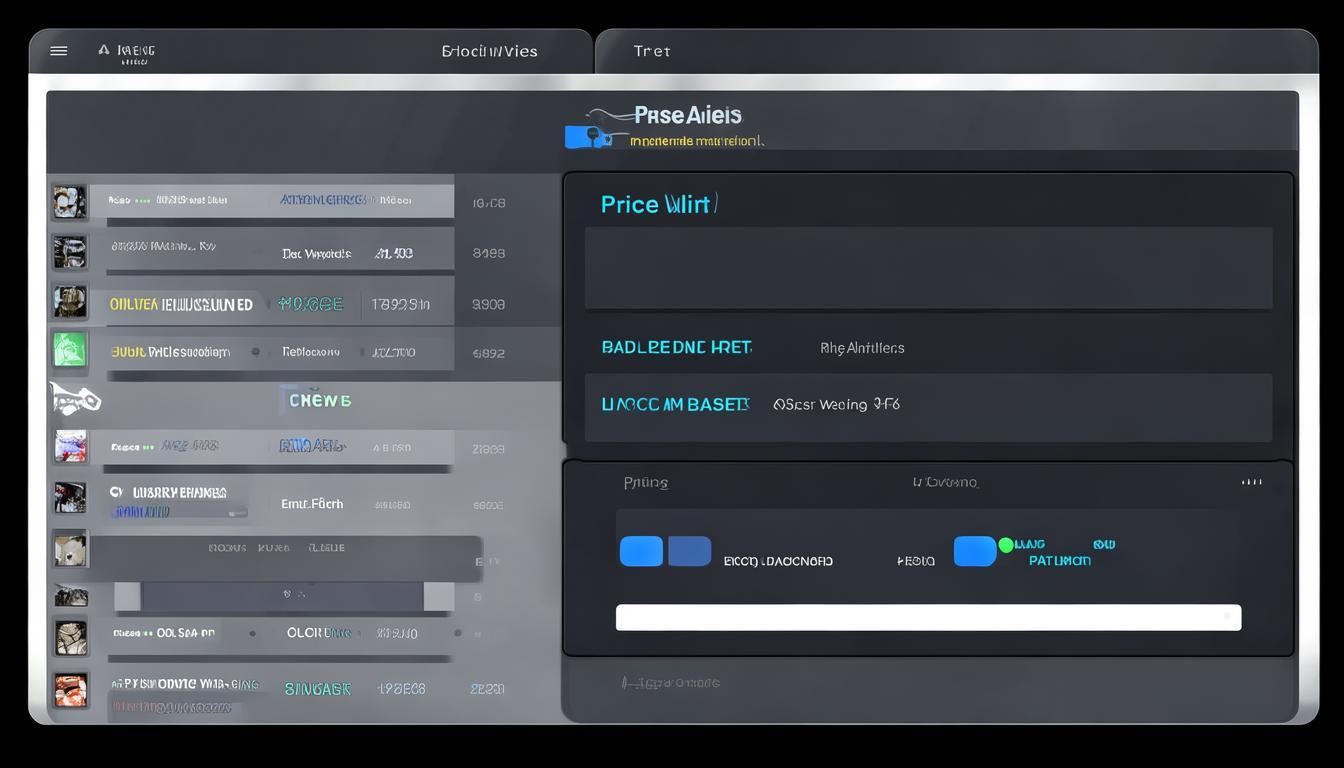1344x768 pixels.
Task: Expand the 'CHEWB' section header row
Action: click(x=320, y=400)
